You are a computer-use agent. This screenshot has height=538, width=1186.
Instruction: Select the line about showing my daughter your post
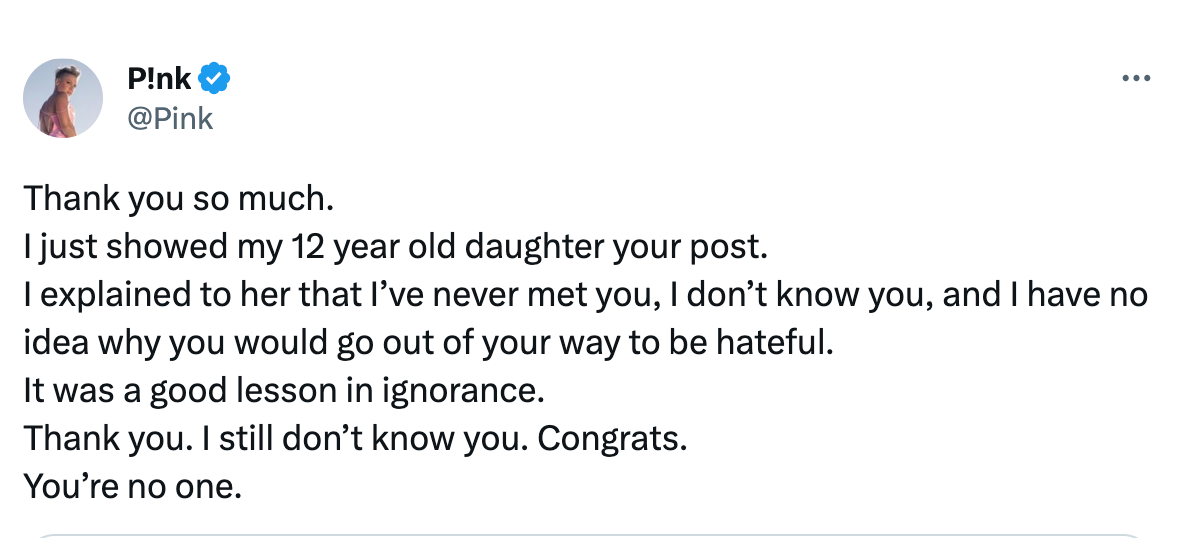(x=396, y=247)
